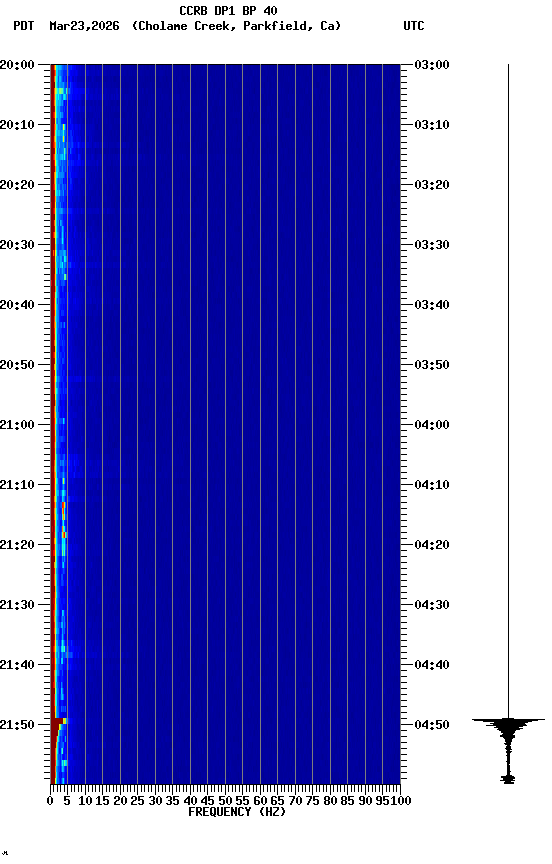Click the 25 Hz frequency axis label
Image resolution: width=552 pixels, height=864 pixels.
(138, 802)
